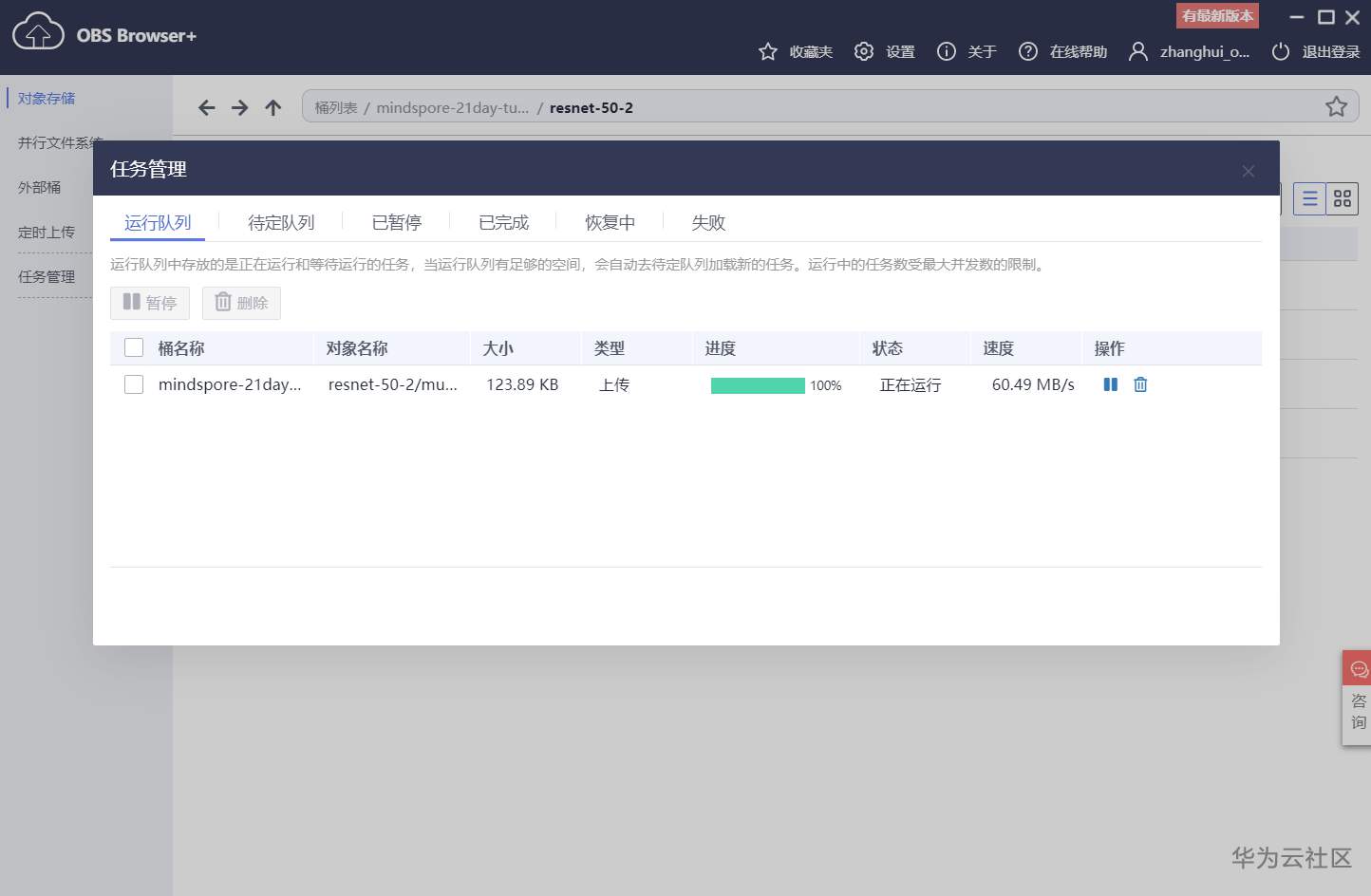The image size is (1371, 896).
Task: Click the 进度 column header
Action: 721,348
